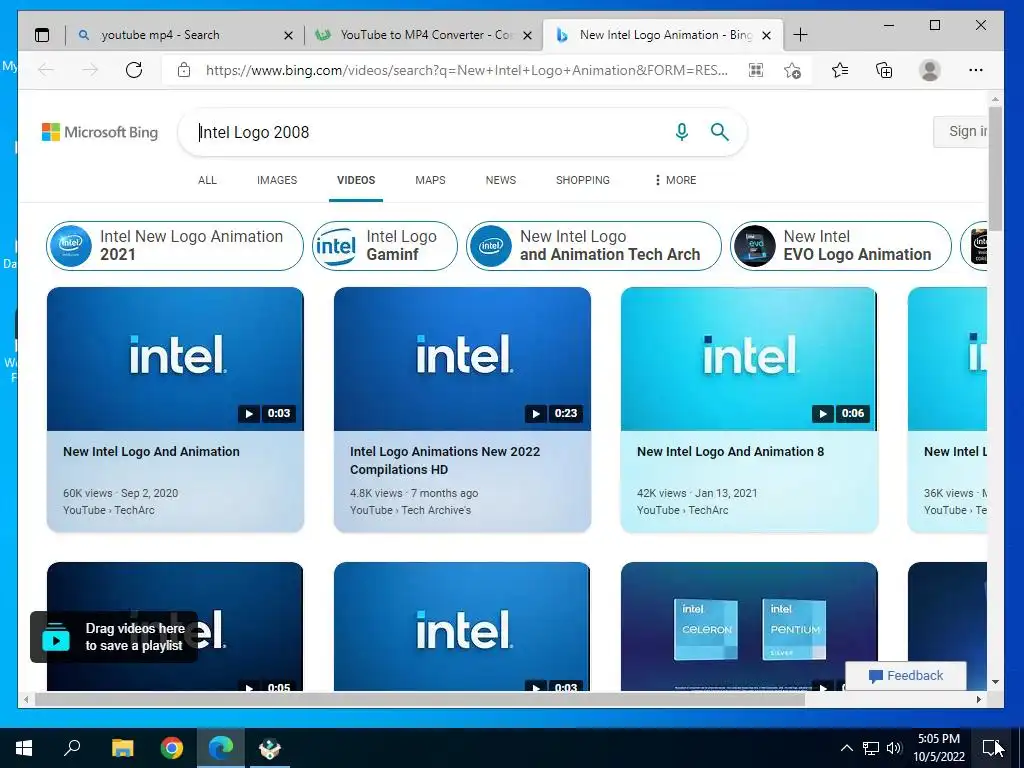Open a new browser tab

[x=800, y=35]
